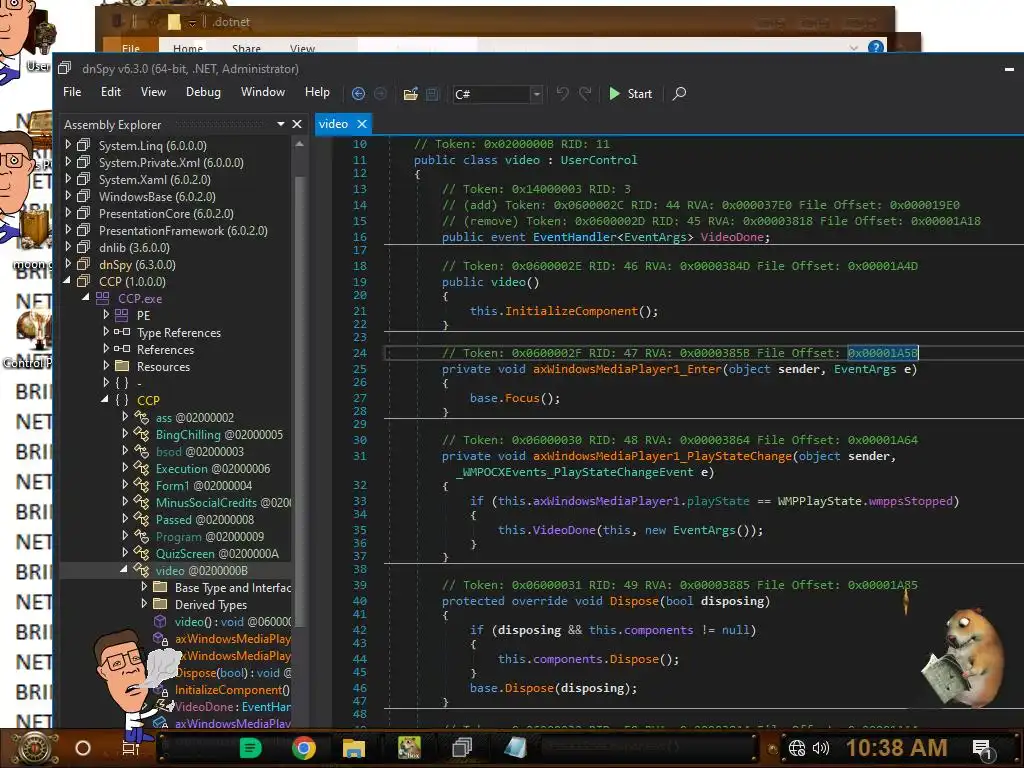Close the Assembly Explorer panel
Viewport: 1024px width, 768px height.
click(297, 124)
